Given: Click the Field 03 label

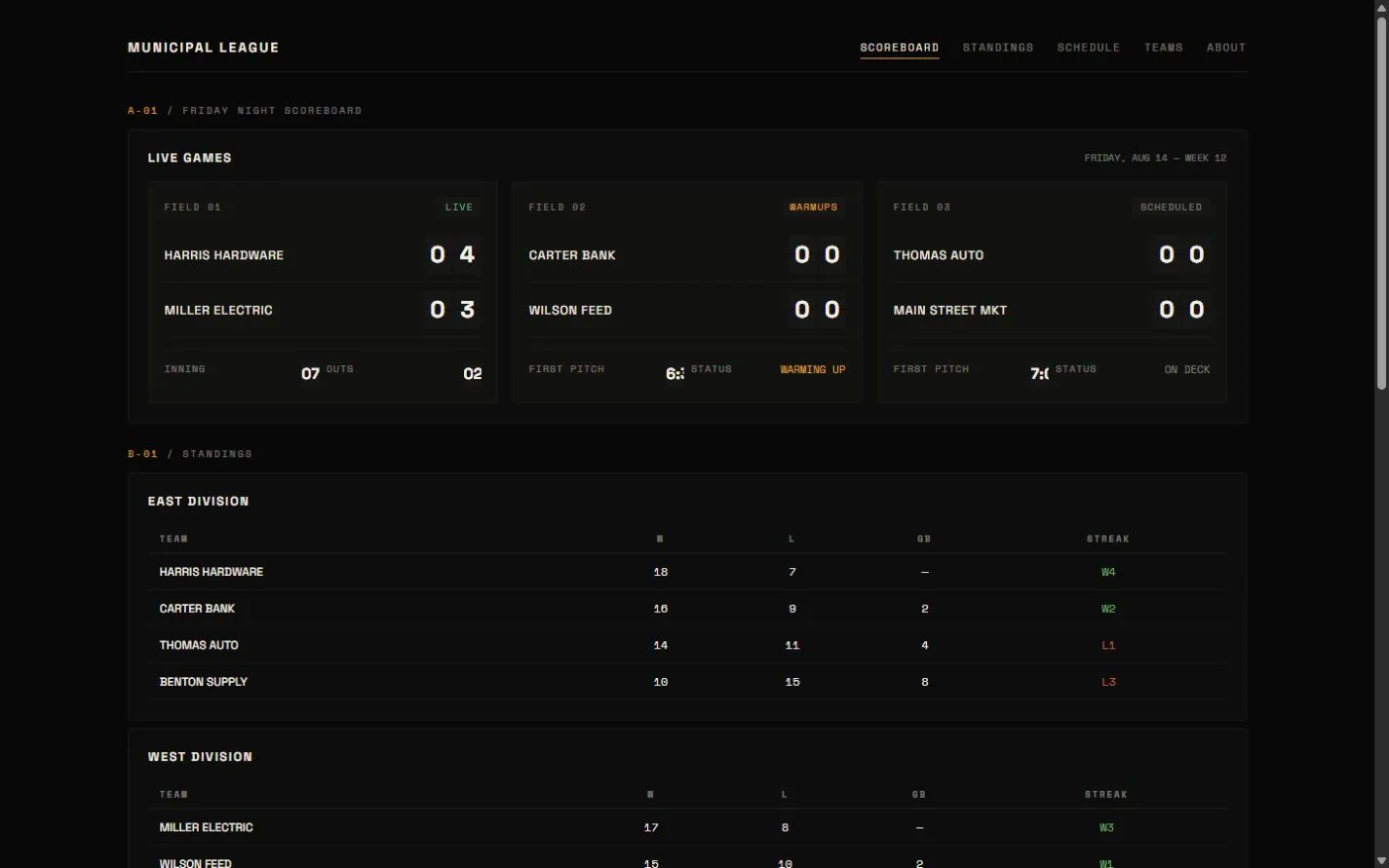Looking at the screenshot, I should (921, 208).
